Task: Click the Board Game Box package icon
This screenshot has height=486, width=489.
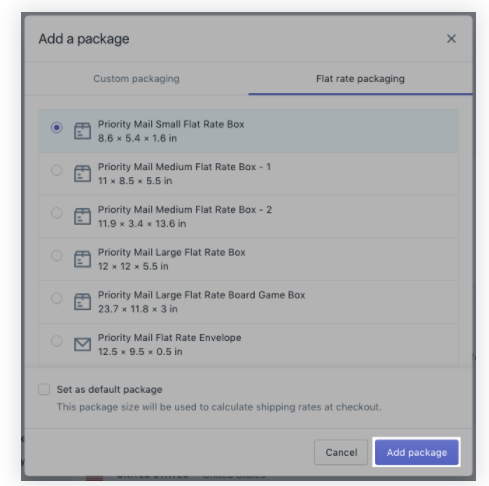Action: (82, 301)
